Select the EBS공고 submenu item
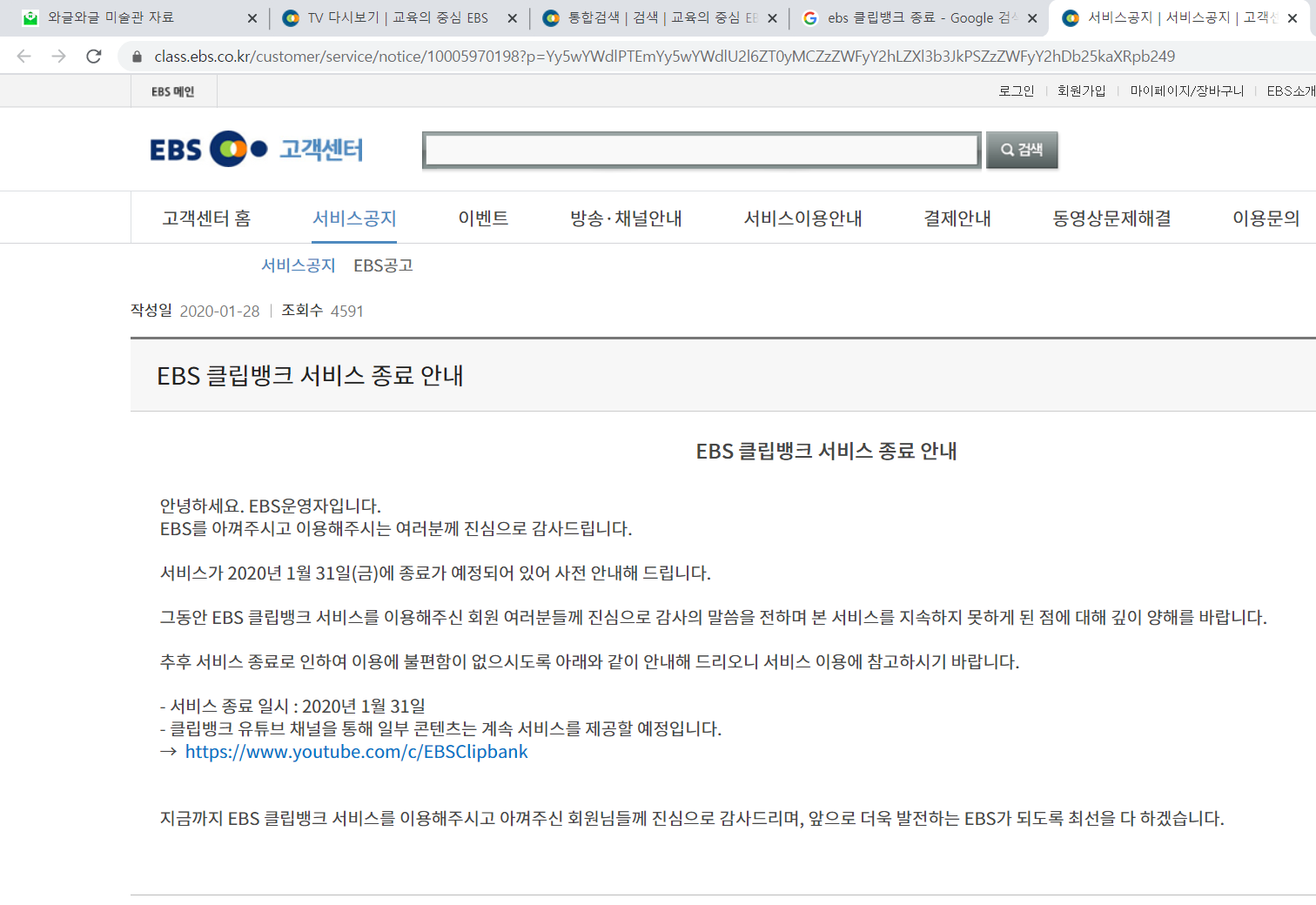The width and height of the screenshot is (1316, 905). point(383,265)
